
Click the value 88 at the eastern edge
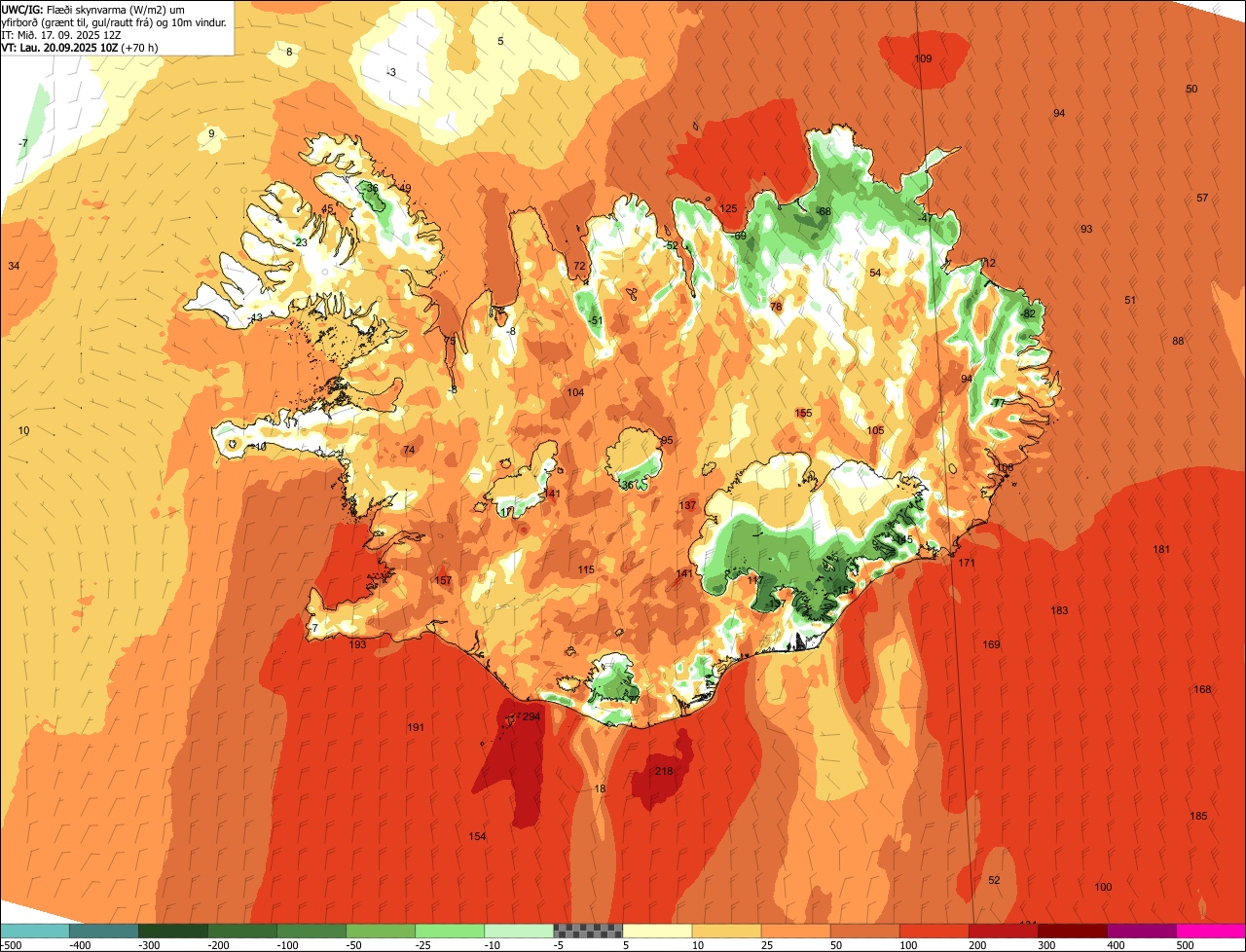click(1178, 341)
